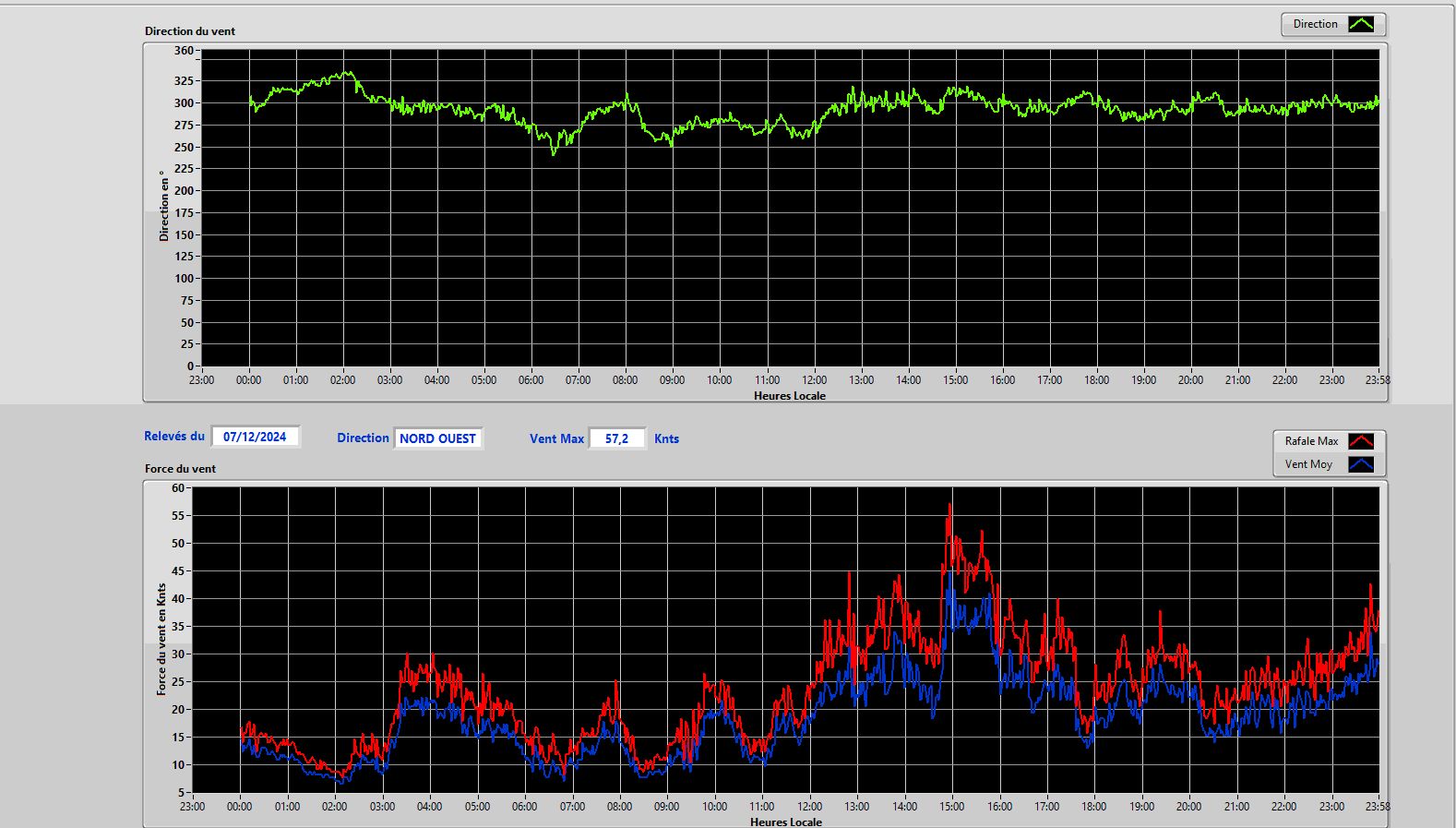This screenshot has height=828, width=1456.
Task: Click the Vent Max 57,2 value field
Action: (616, 438)
